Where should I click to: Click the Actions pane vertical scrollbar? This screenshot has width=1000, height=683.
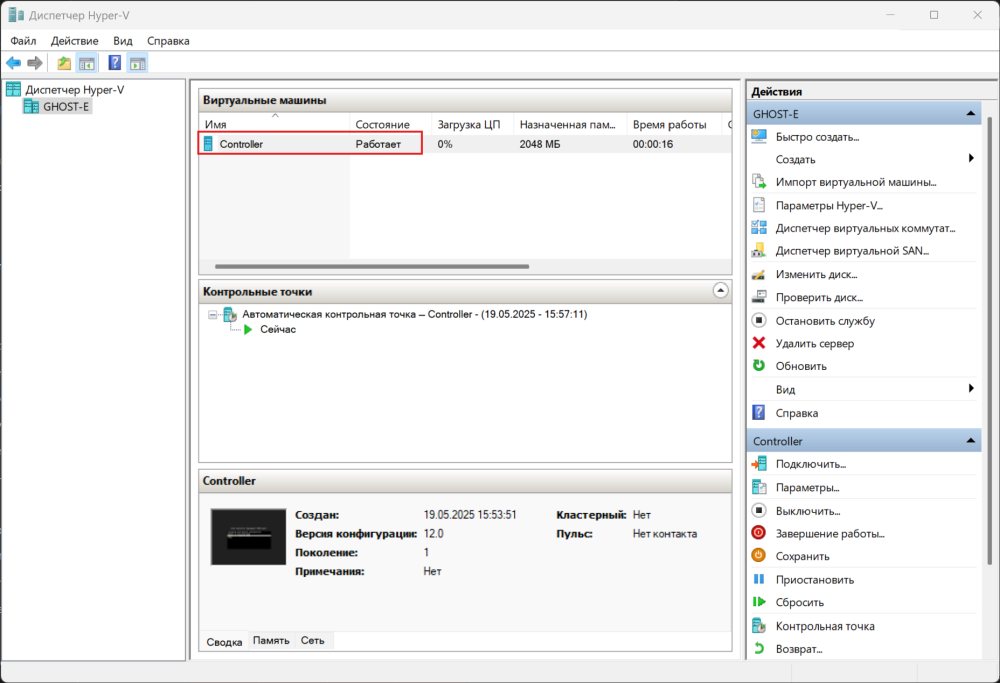click(990, 341)
